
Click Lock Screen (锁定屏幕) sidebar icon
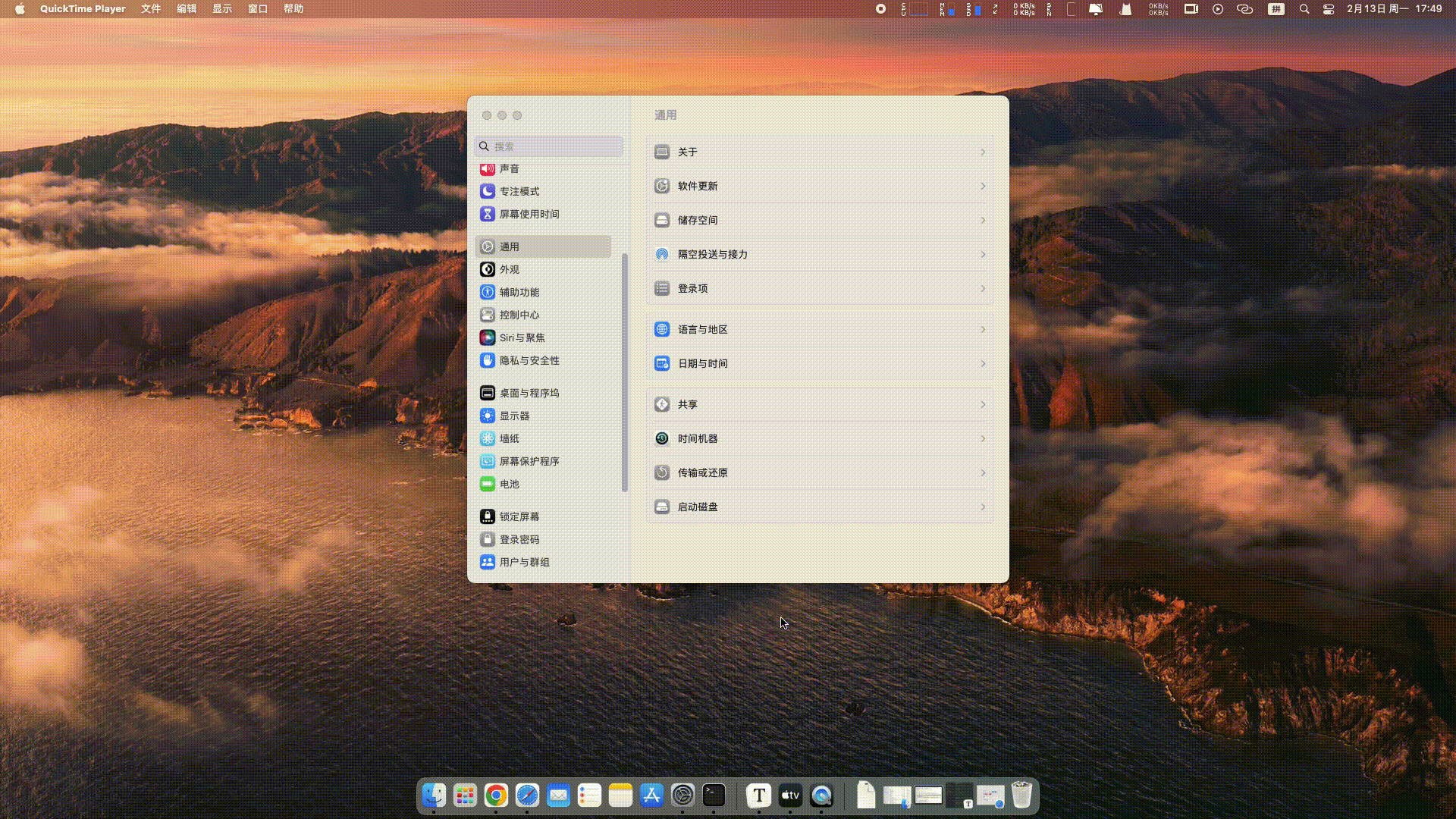(488, 516)
